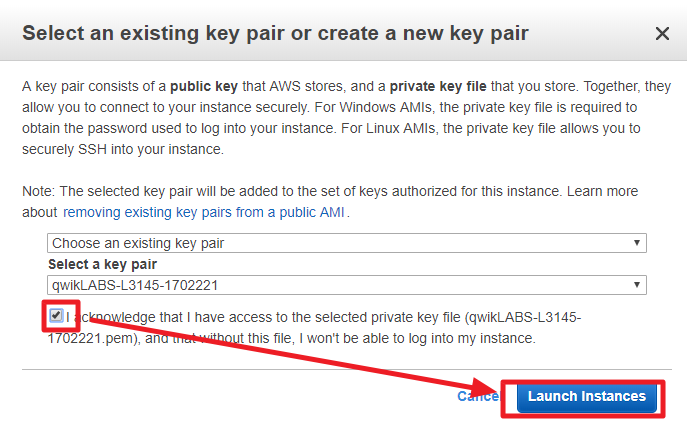Click the horizontal divider above Cancel

347,369
